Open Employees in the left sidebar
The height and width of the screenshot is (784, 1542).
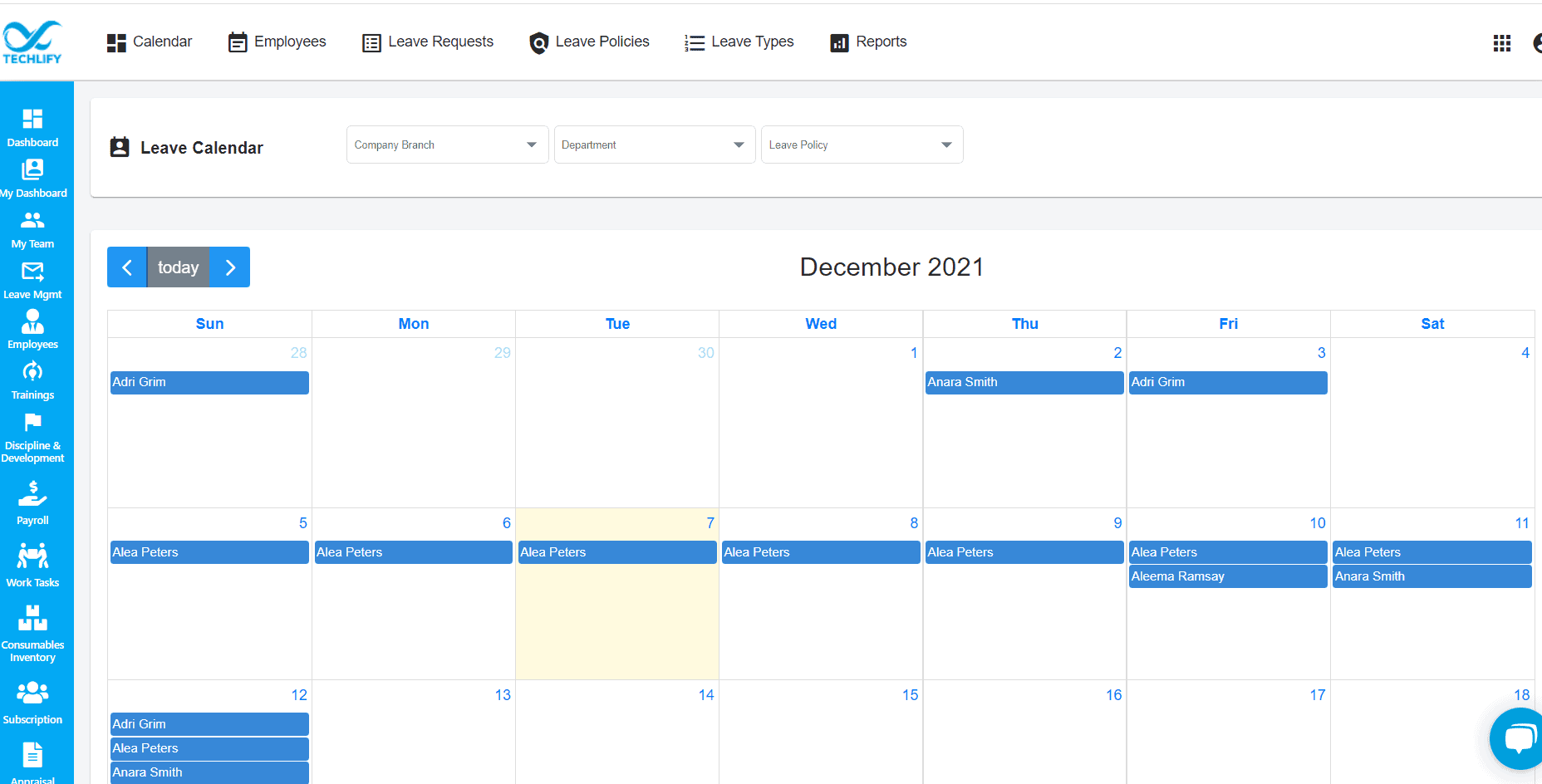(32, 330)
